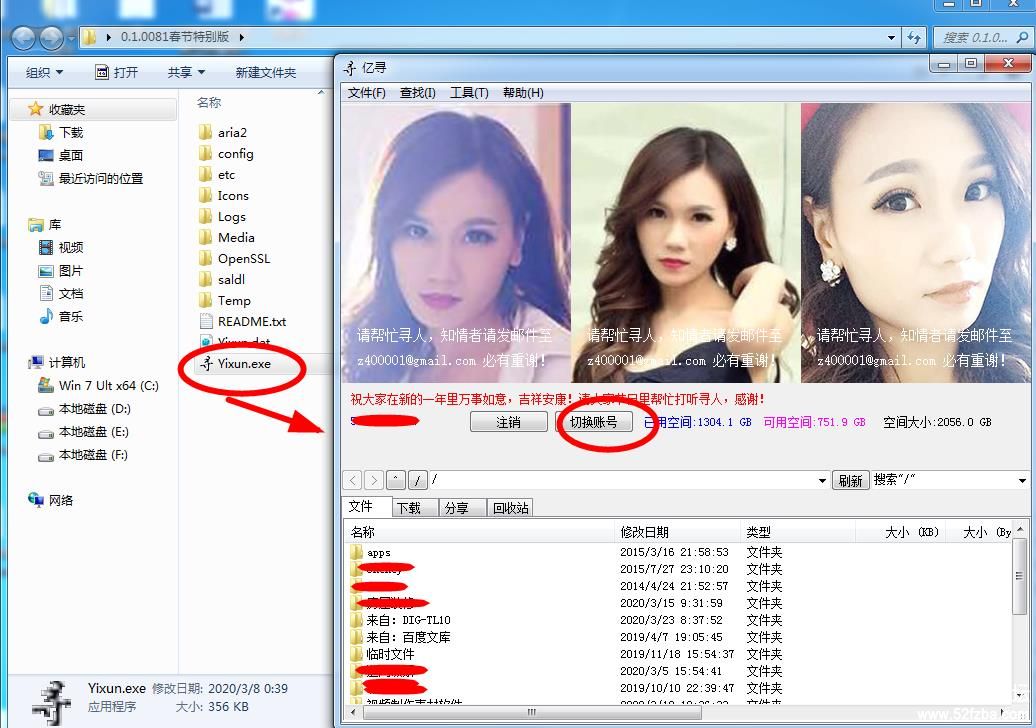Click the 名称 column header in Explorer

pos(209,102)
